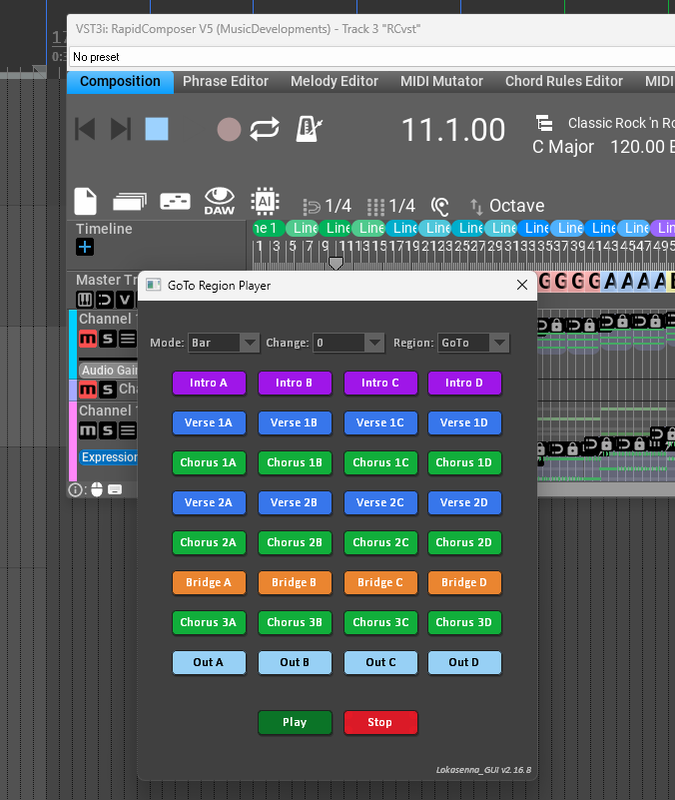
Task: Mute the second short channel row
Action: 88,390
